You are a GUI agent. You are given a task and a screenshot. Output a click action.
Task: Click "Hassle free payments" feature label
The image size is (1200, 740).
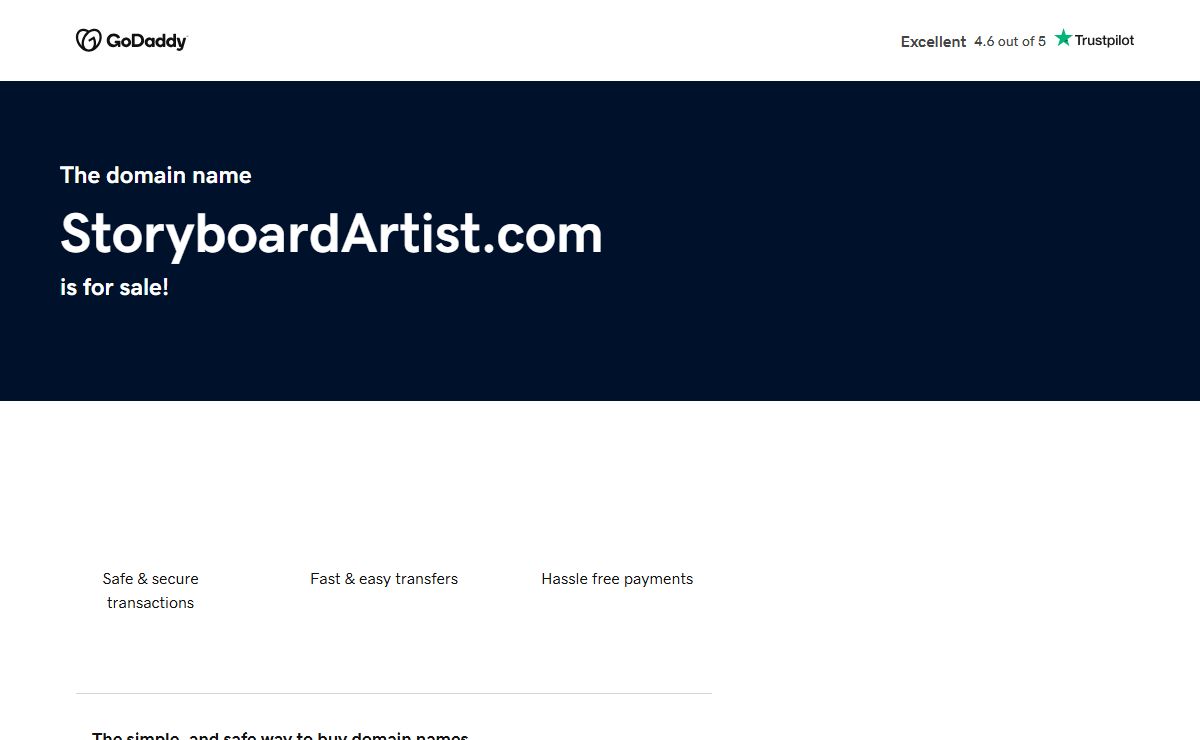[x=617, y=579]
